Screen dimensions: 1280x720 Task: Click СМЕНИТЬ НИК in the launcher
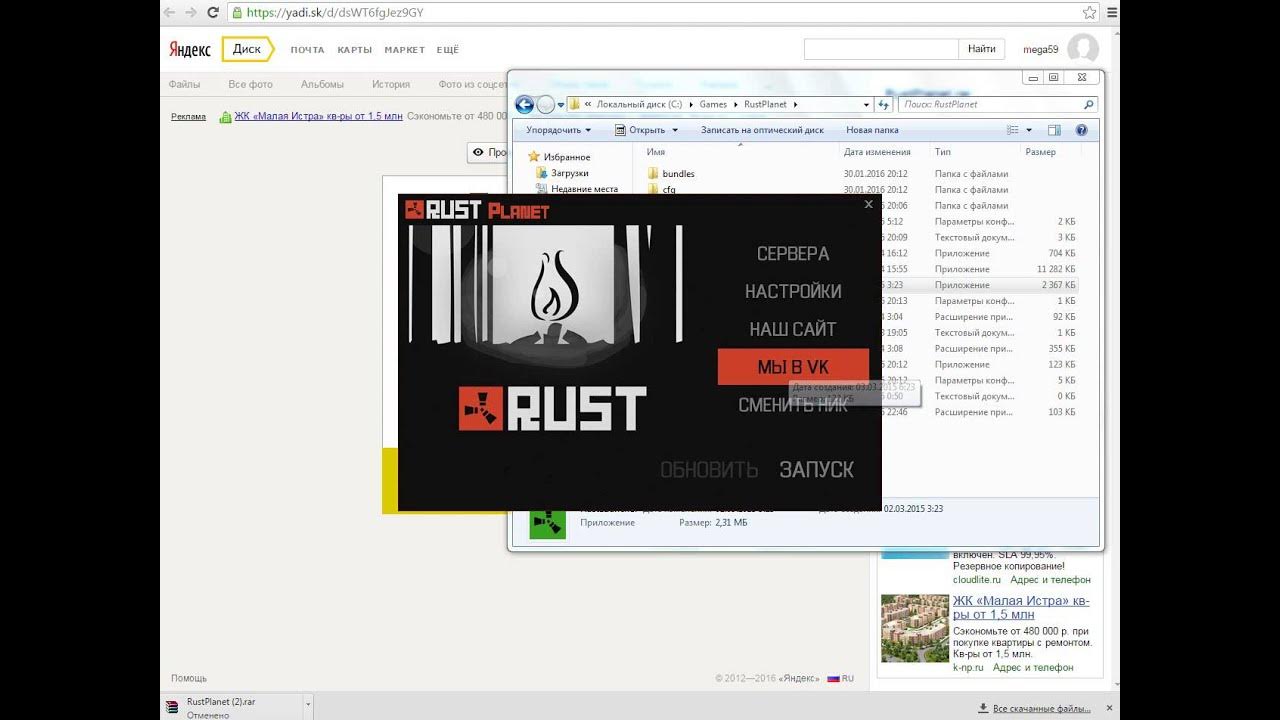[x=793, y=405]
